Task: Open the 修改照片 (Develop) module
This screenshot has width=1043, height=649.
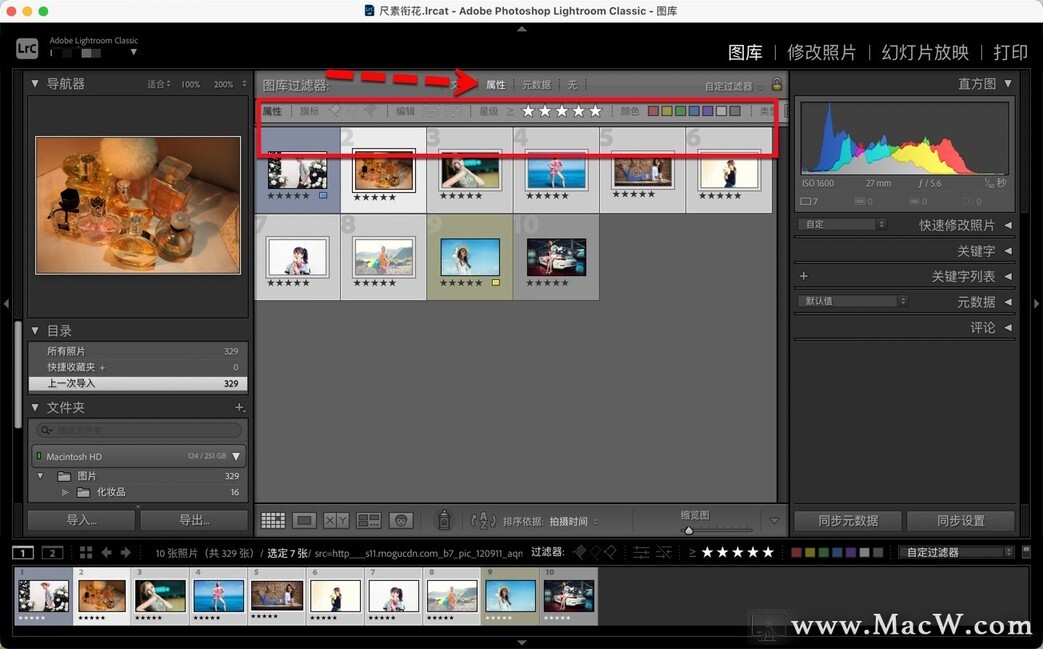Action: click(821, 52)
